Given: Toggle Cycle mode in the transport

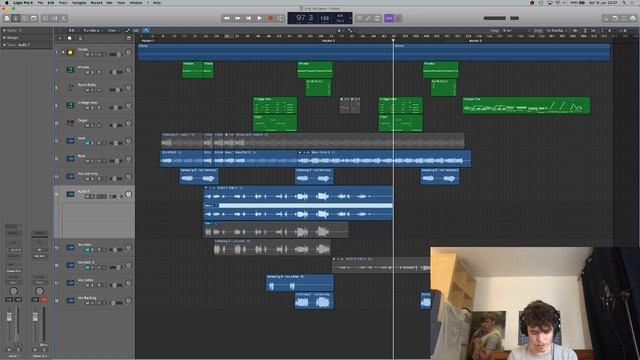Looking at the screenshot, I should (281, 18).
